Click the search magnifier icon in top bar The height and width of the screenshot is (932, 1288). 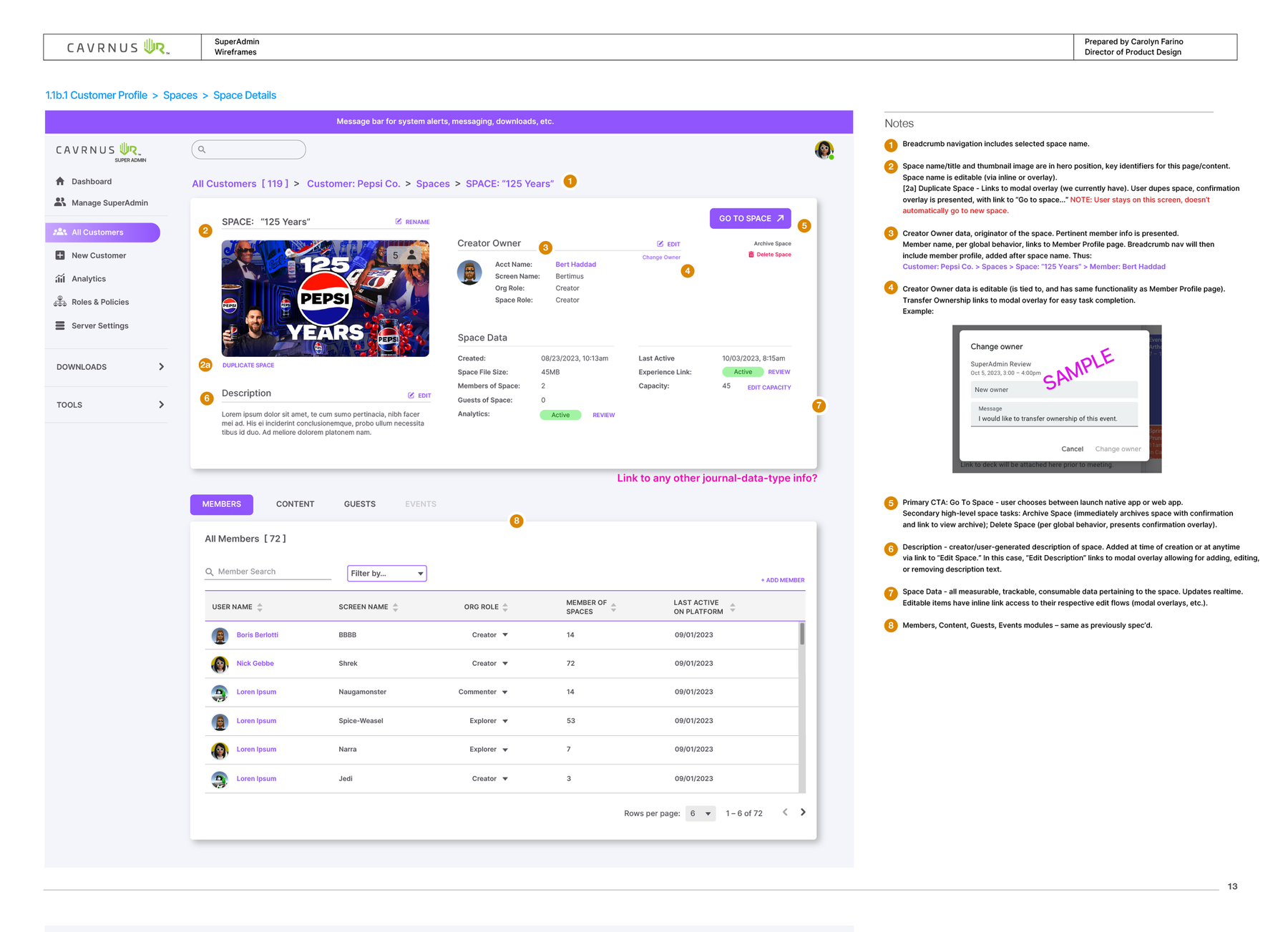coord(202,149)
